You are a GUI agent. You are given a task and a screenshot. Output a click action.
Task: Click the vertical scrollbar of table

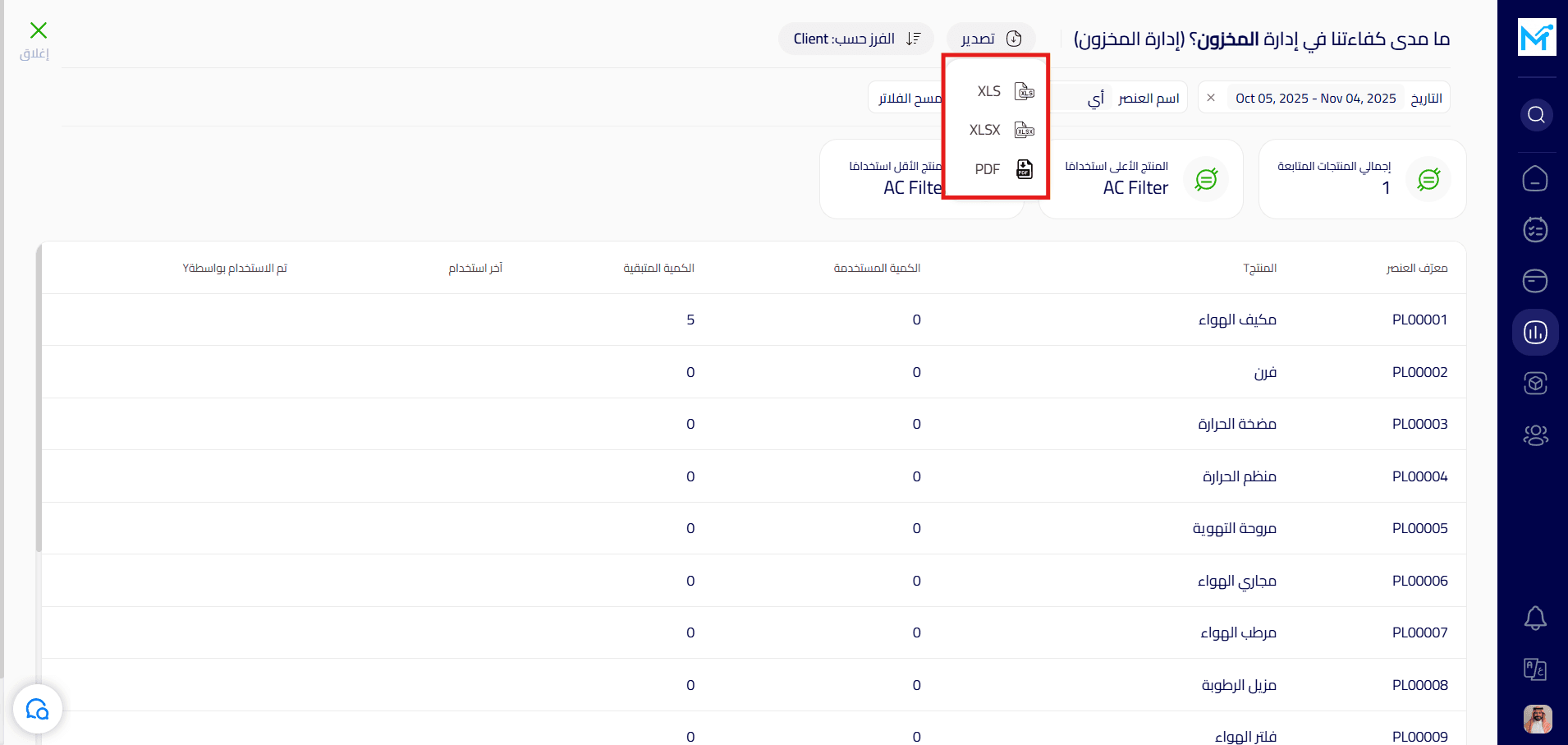pos(39,398)
